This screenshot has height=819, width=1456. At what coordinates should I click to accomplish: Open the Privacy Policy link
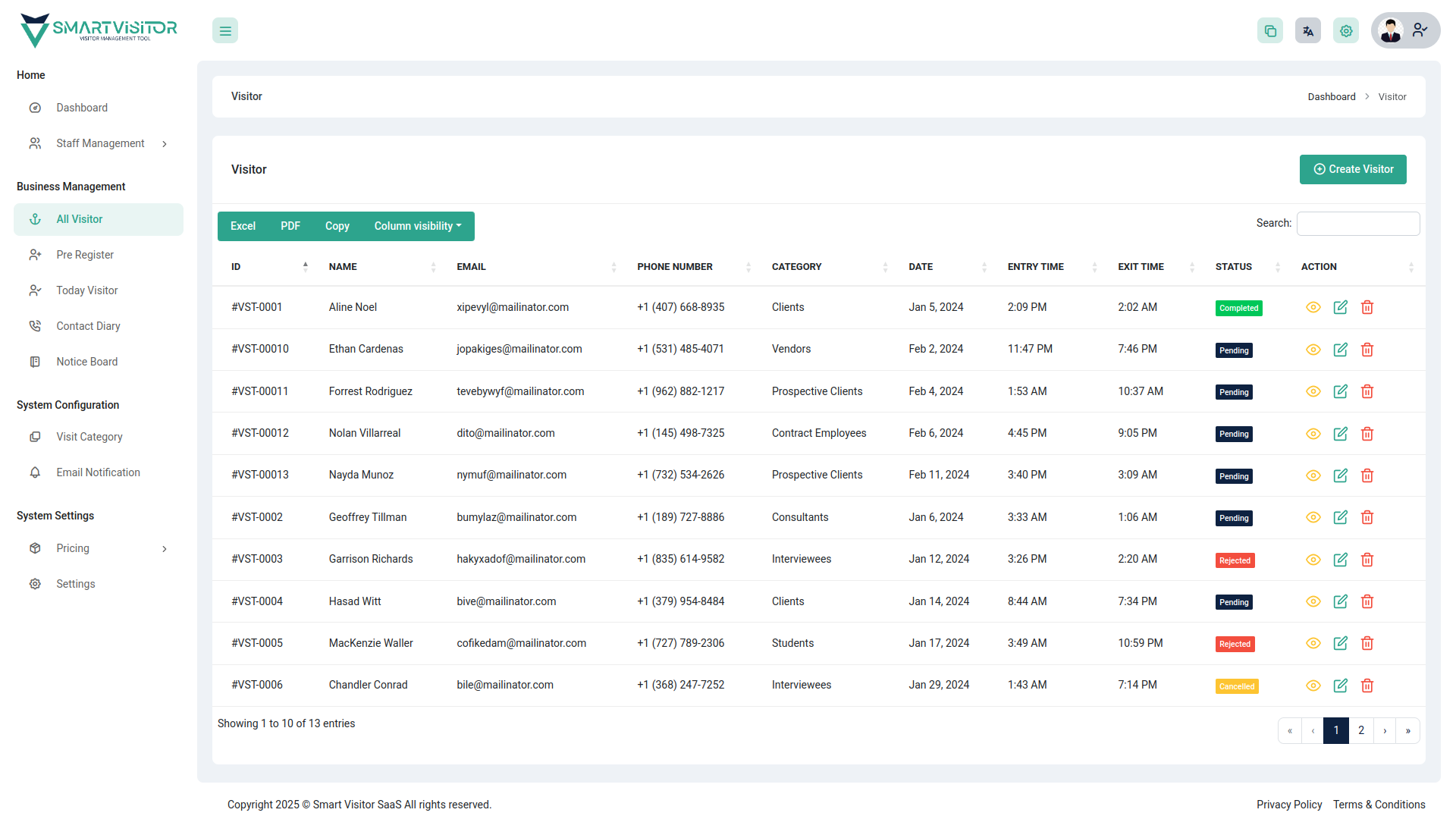(x=1289, y=805)
